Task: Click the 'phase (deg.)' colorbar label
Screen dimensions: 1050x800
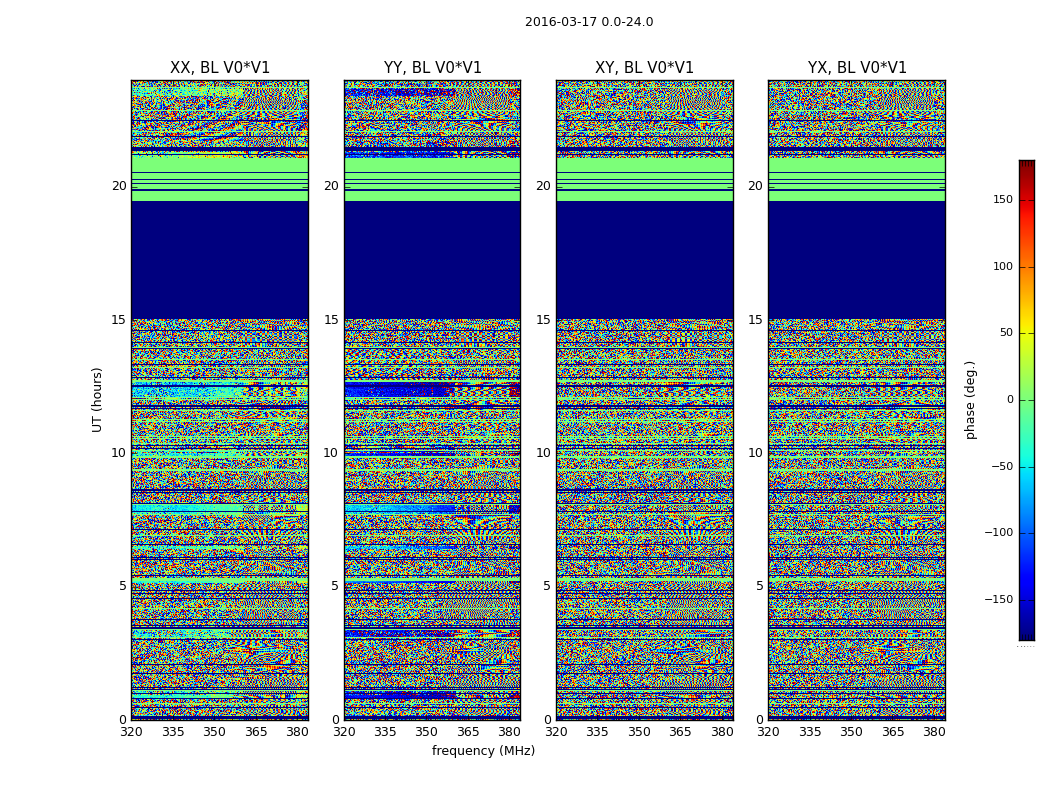Action: coord(970,400)
